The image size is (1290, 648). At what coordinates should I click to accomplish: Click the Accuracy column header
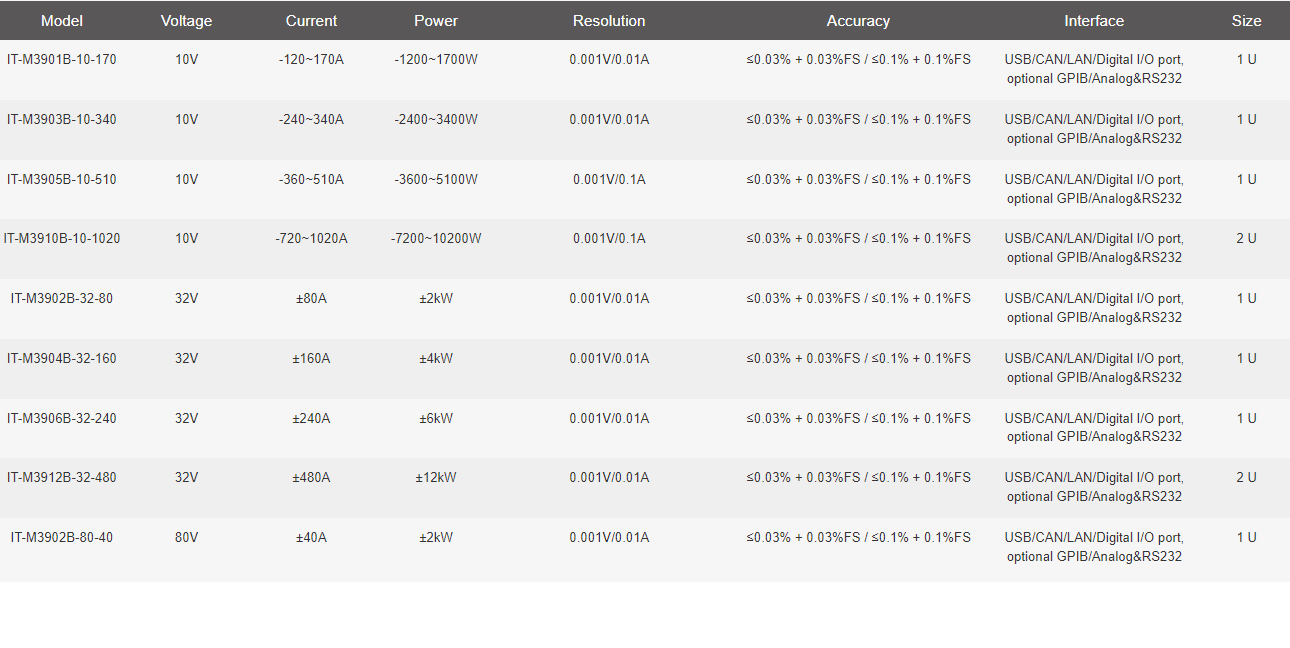pos(858,20)
